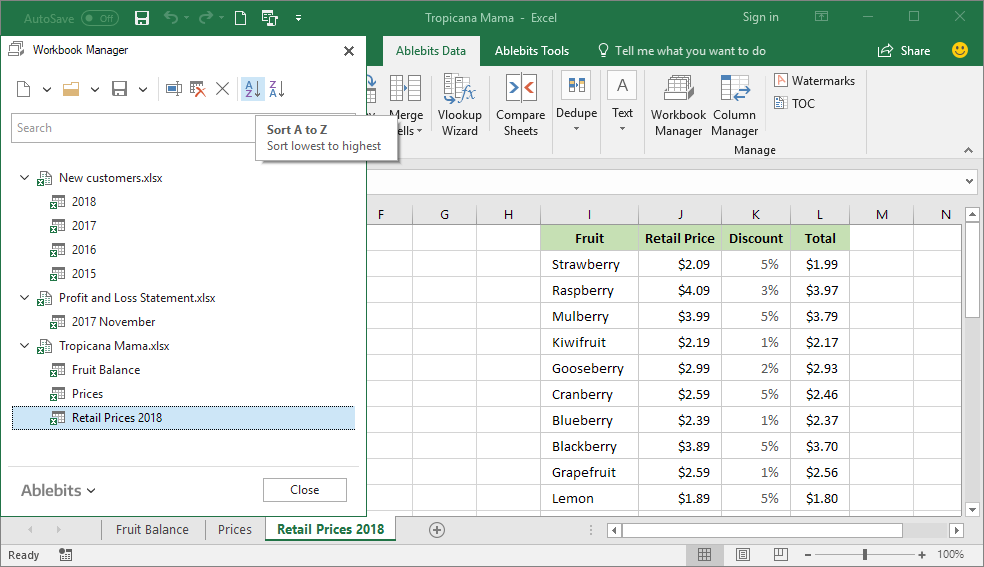Click the zoom in plus button
This screenshot has width=984, height=567.
tap(921, 554)
